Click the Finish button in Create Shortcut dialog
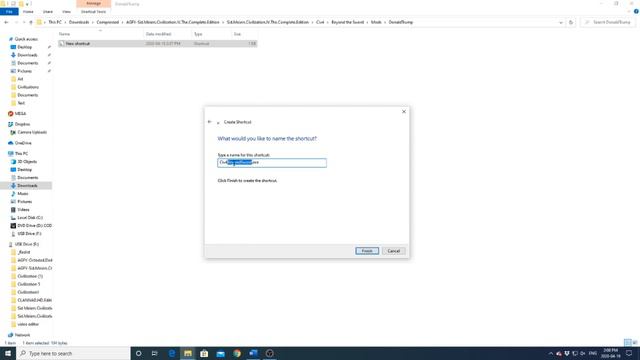The width and height of the screenshot is (640, 360). click(367, 251)
